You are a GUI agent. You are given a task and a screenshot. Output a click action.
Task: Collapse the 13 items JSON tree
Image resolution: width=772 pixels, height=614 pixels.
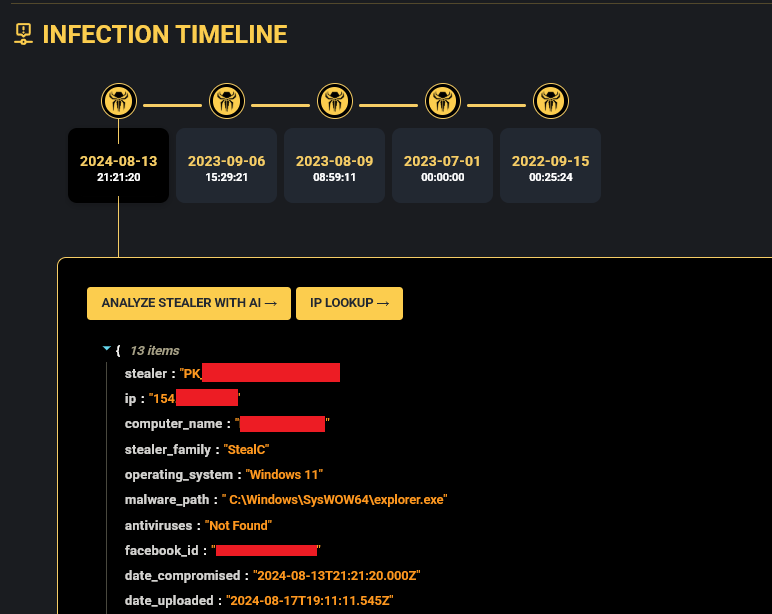pyautogui.click(x=107, y=349)
